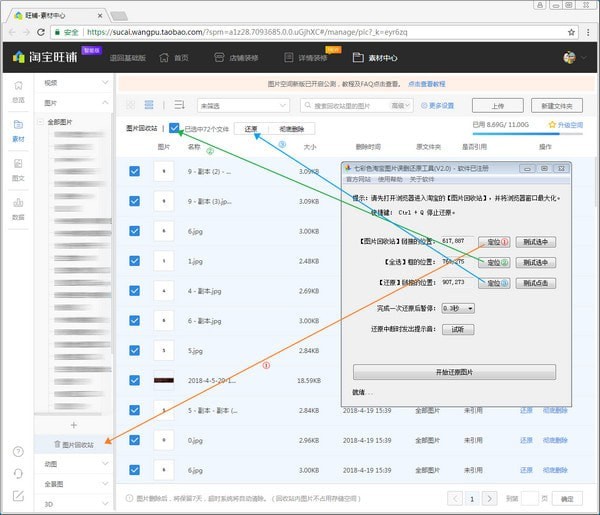Open the 数据 sidebar chart icon
The image size is (600, 515).
18,209
